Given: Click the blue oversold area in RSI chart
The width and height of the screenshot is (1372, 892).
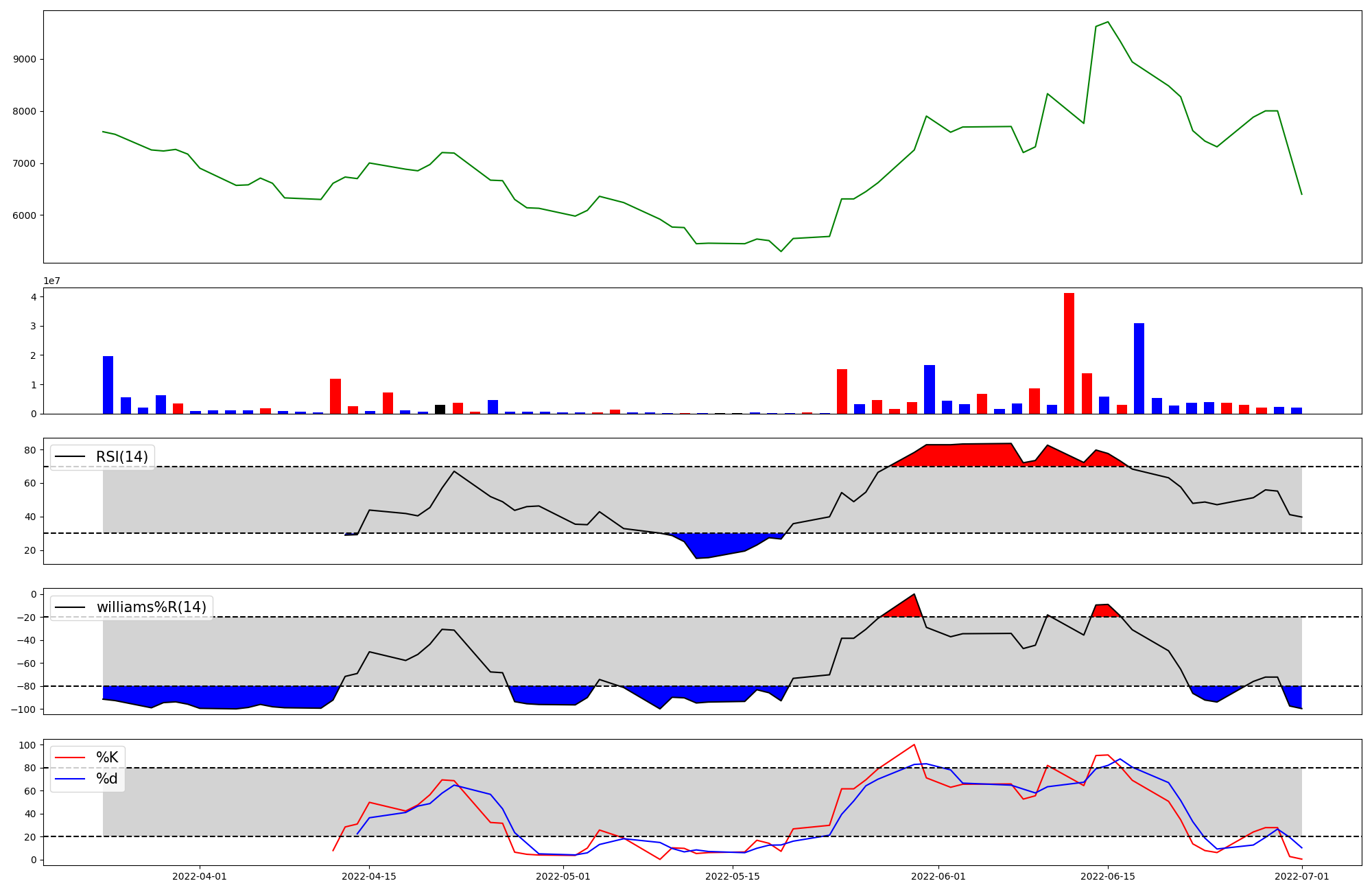Looking at the screenshot, I should (713, 545).
